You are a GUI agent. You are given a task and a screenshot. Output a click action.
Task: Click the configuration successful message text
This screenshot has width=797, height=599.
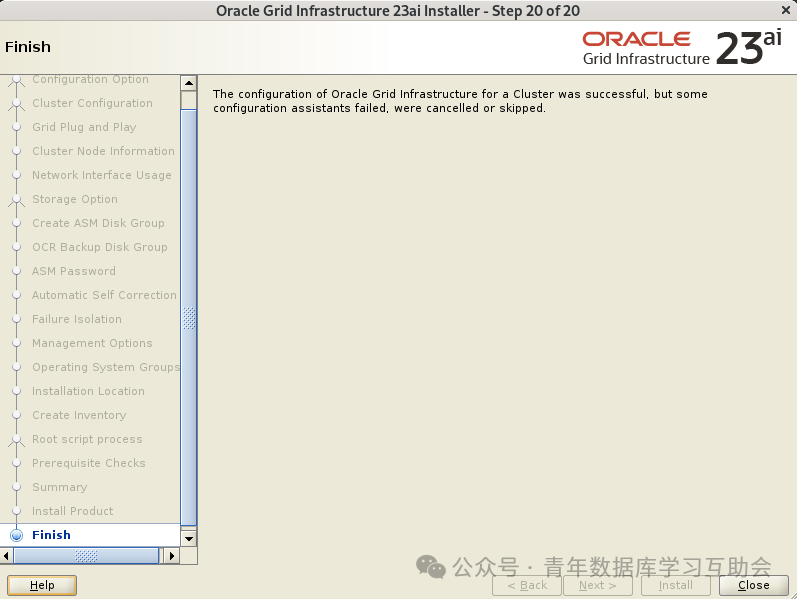click(x=460, y=101)
